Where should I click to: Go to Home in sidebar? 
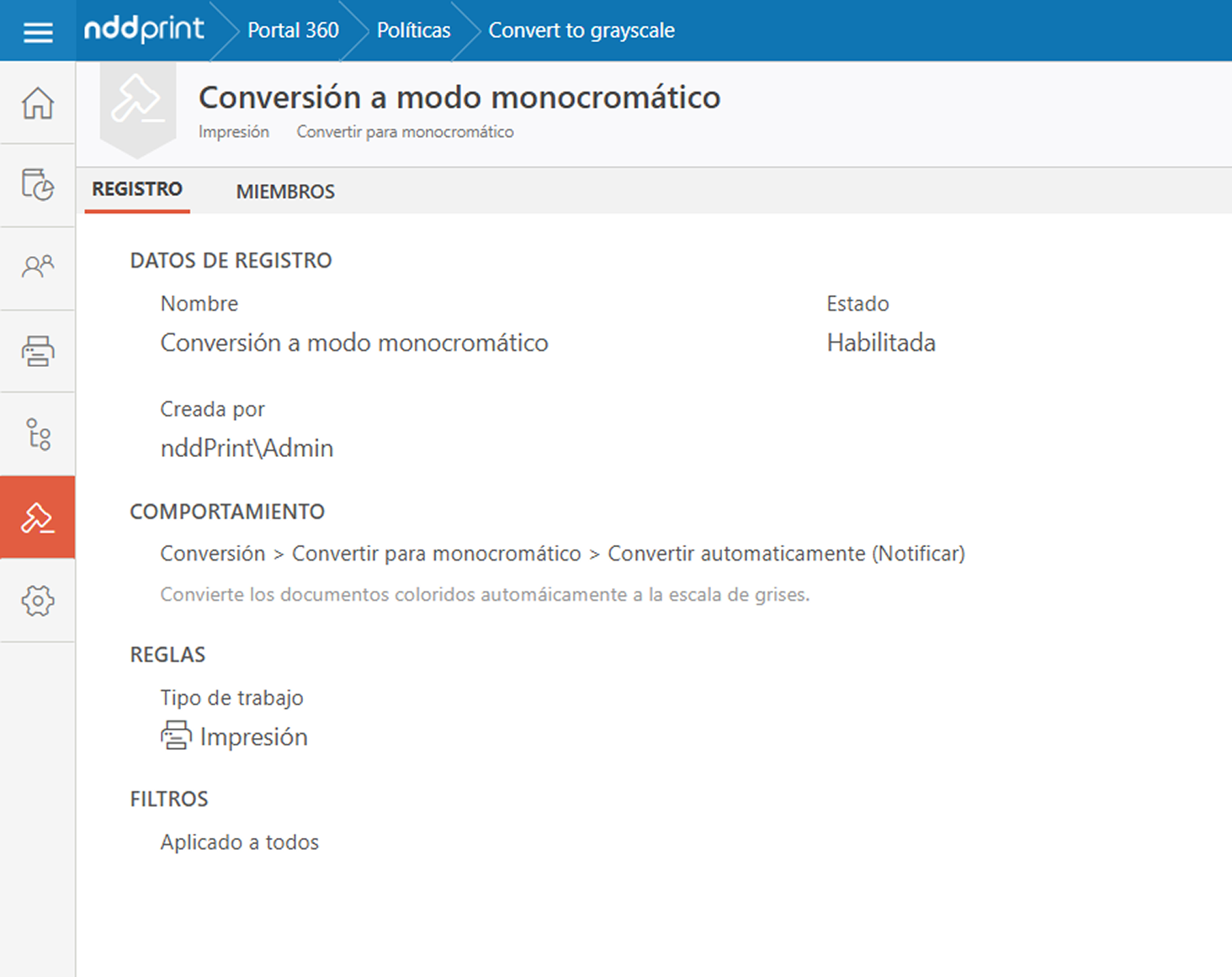38,104
